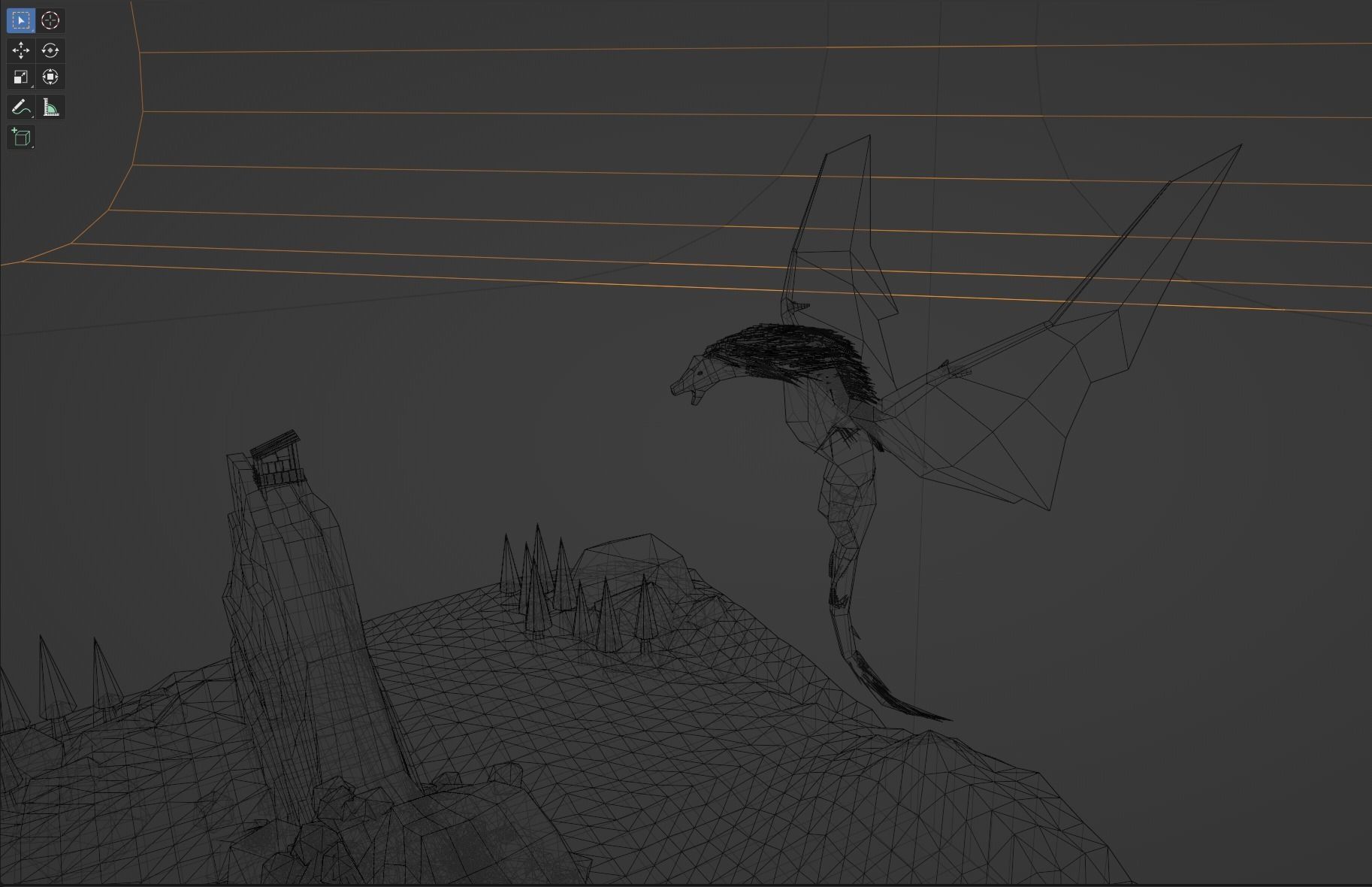The height and width of the screenshot is (887, 1372).
Task: Choose the 3D Cursor tool
Action: (x=50, y=20)
